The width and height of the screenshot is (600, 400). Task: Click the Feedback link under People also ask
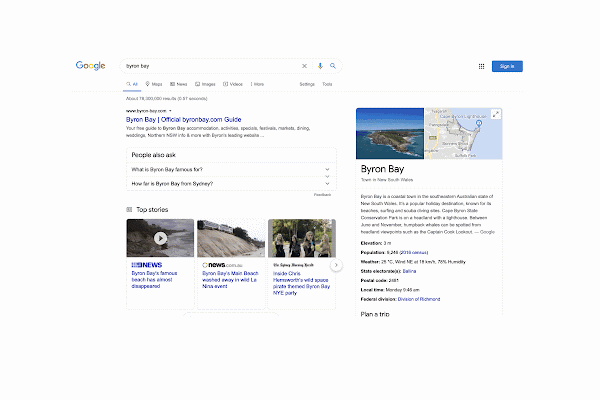322,195
